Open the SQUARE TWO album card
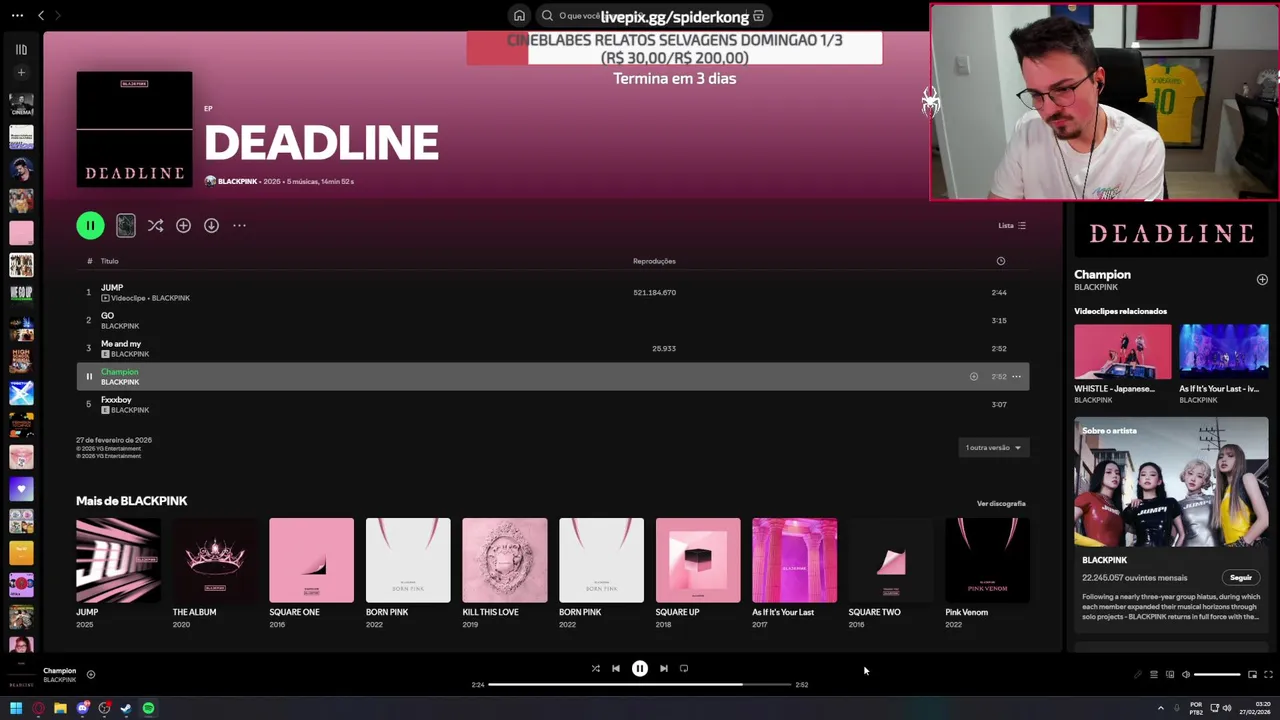 click(891, 573)
